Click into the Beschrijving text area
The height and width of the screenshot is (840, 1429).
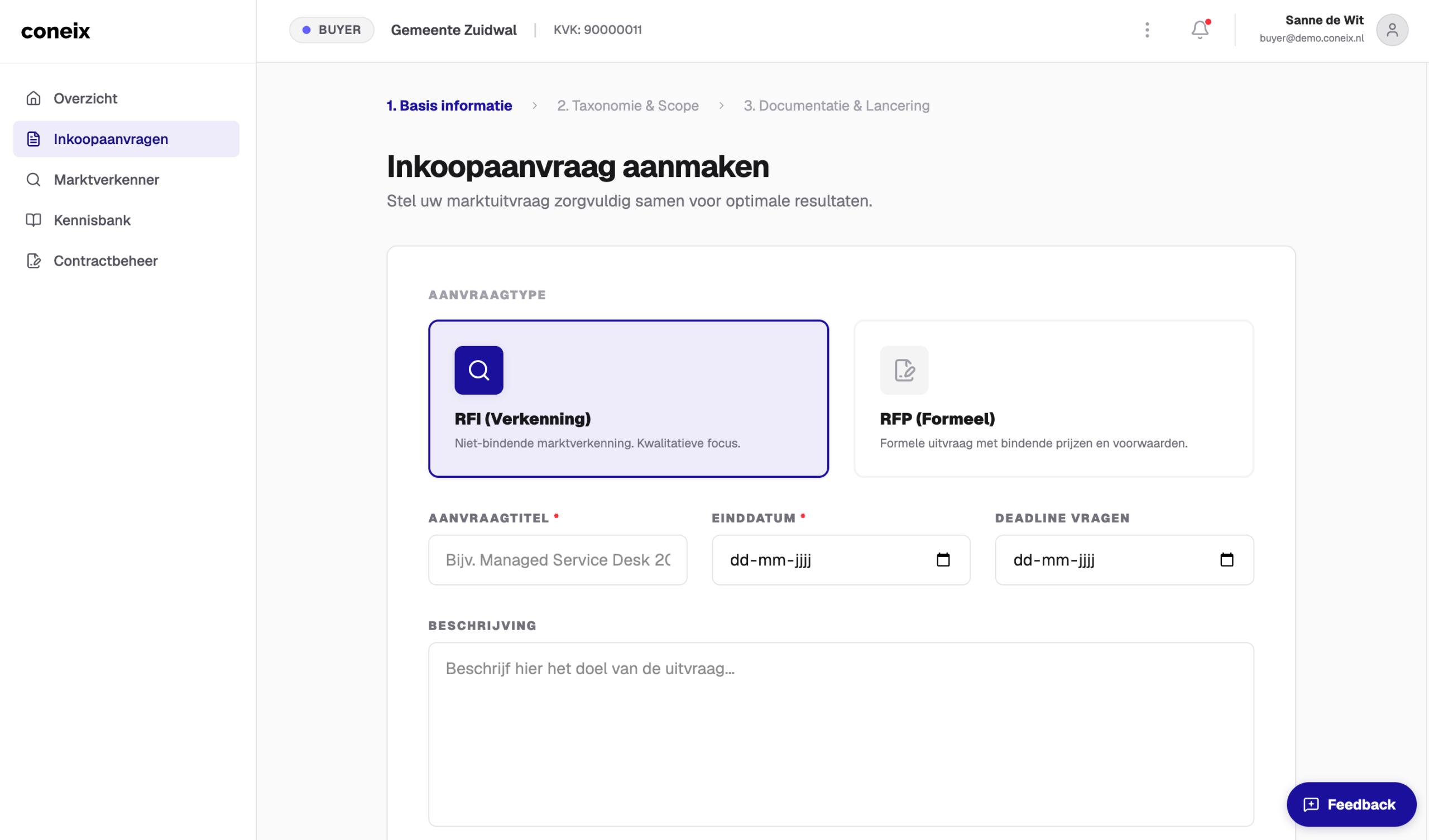pyautogui.click(x=841, y=734)
